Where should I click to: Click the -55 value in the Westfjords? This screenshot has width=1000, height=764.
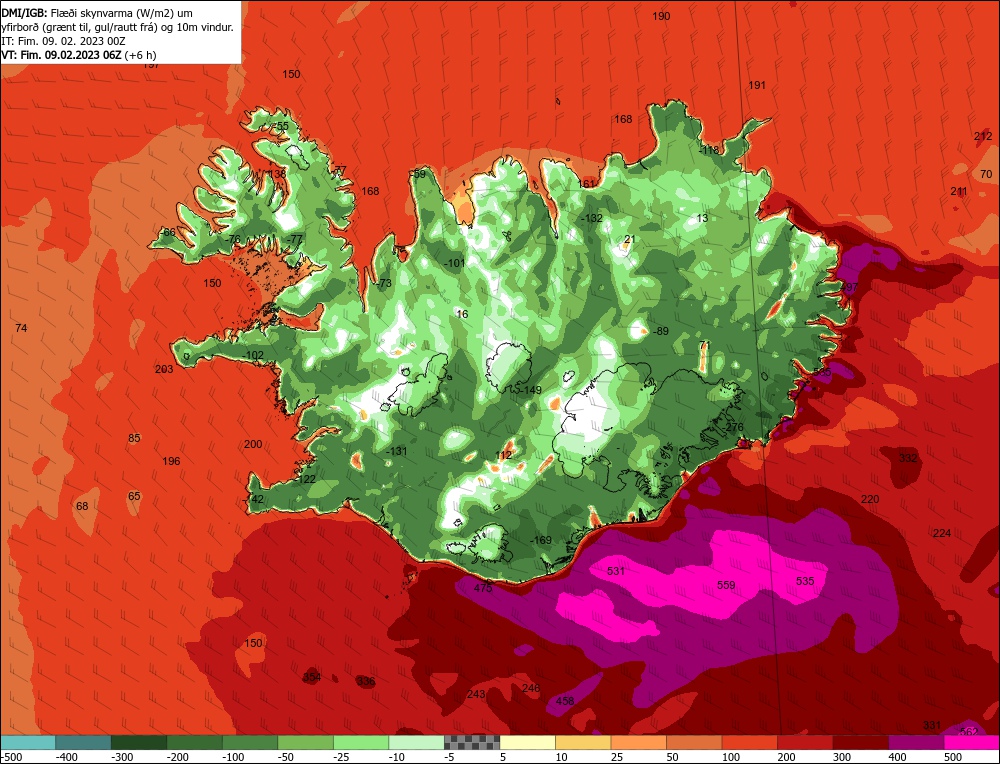click(x=279, y=126)
